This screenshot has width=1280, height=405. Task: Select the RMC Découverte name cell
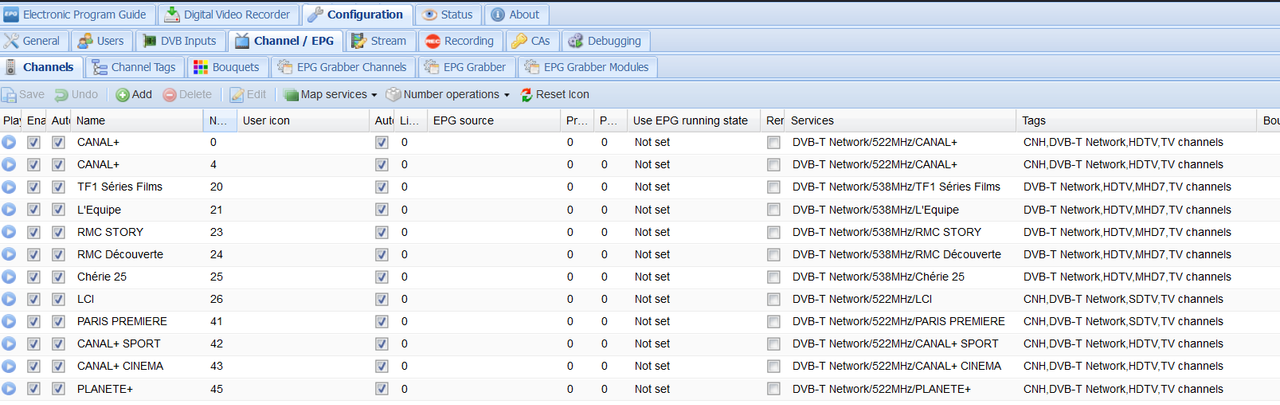[x=120, y=254]
